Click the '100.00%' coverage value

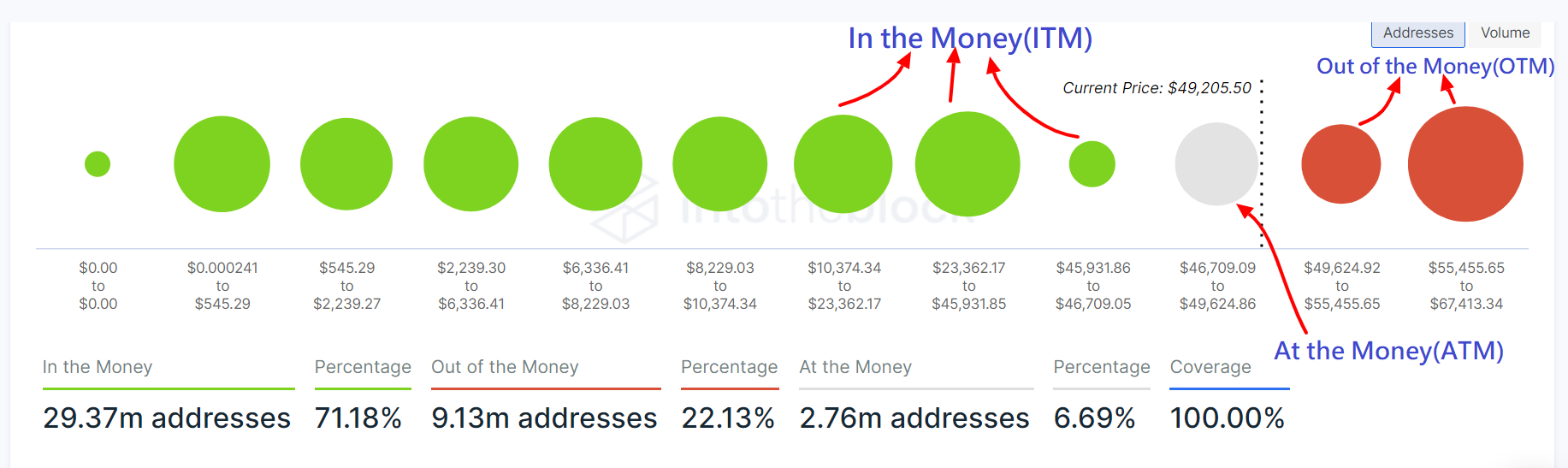1227,418
